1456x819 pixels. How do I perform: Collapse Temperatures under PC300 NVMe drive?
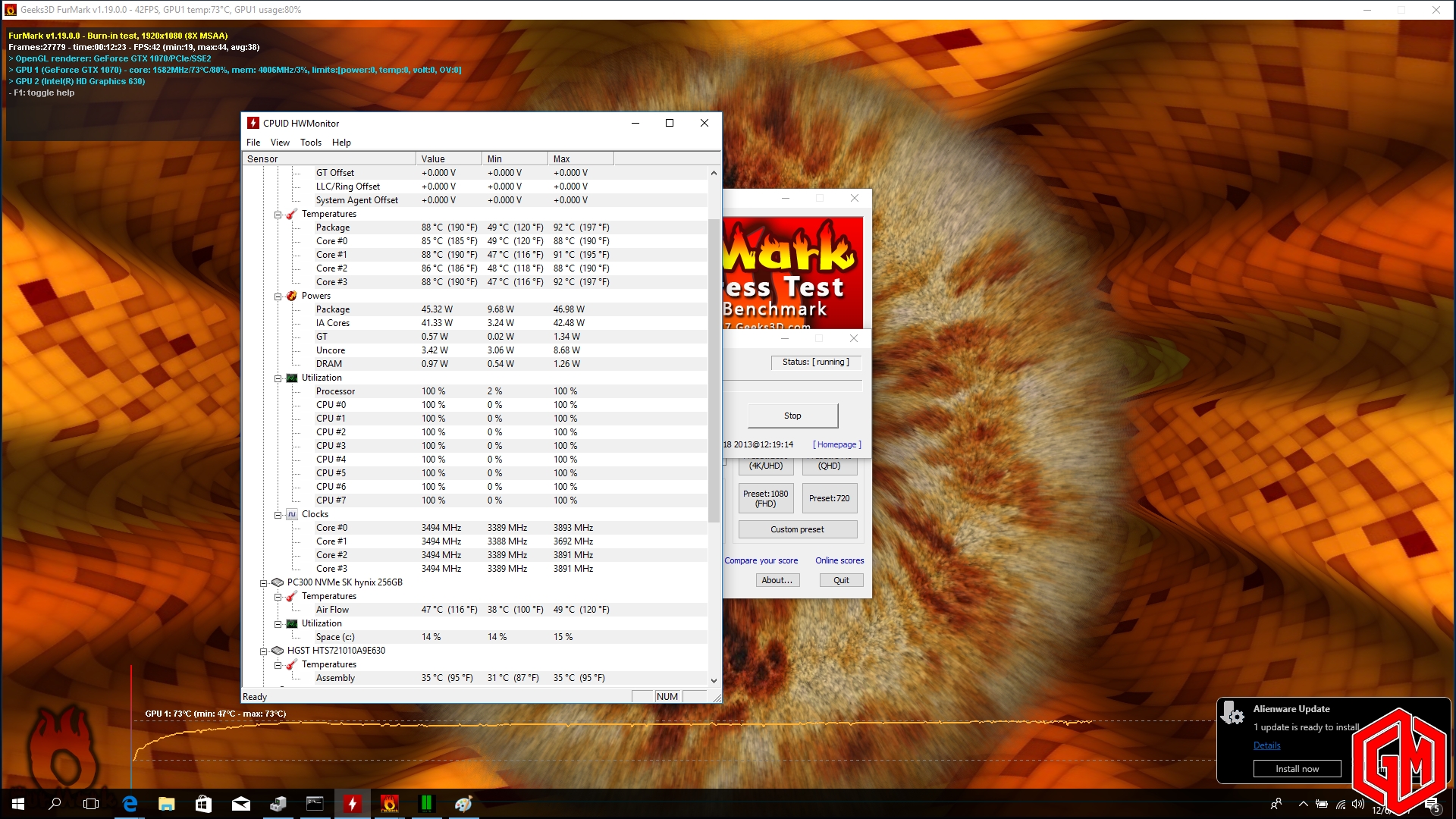point(278,597)
